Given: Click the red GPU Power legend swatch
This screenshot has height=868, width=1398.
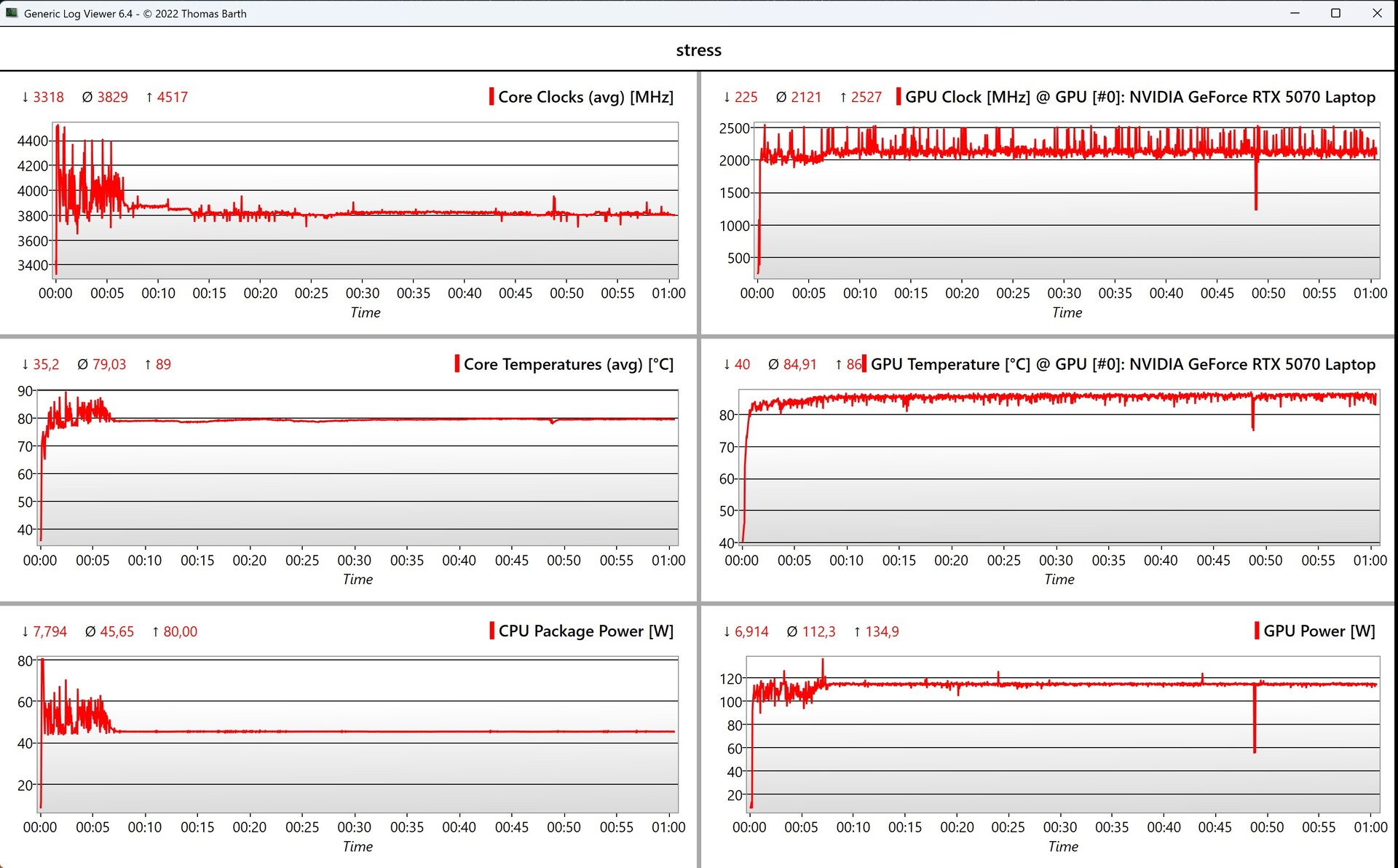Looking at the screenshot, I should (x=1257, y=631).
